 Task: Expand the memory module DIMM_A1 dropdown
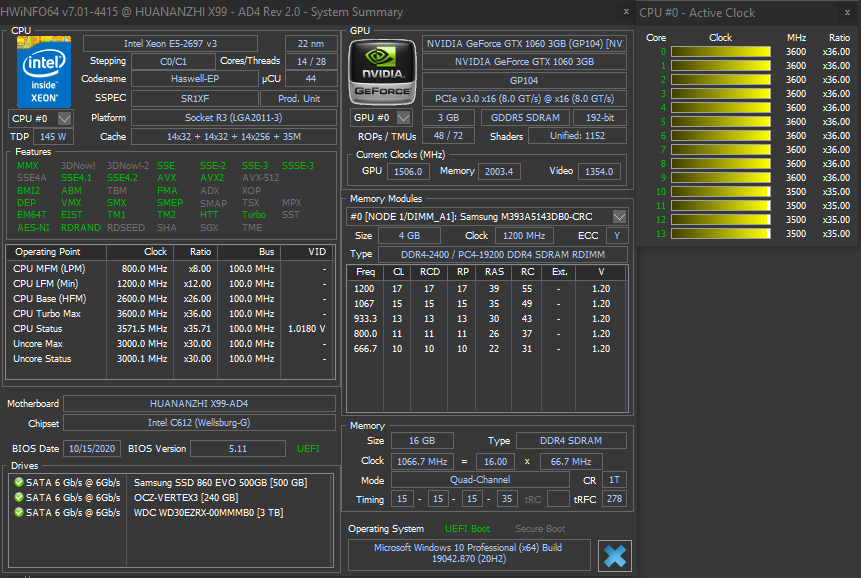tap(619, 217)
